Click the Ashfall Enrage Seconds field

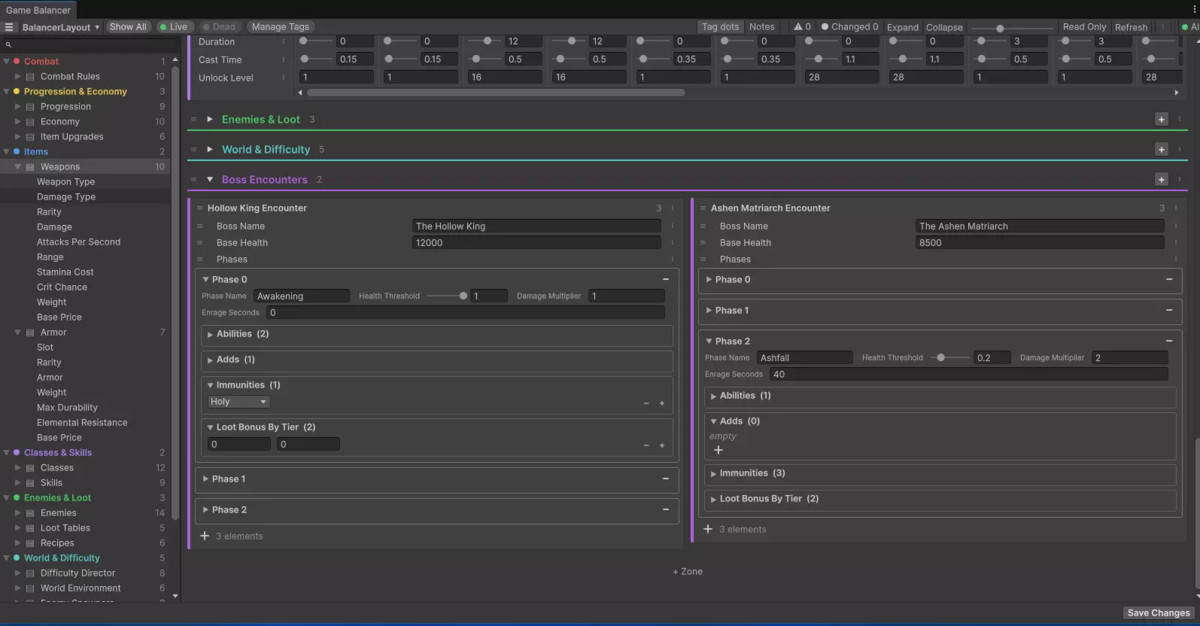(968, 374)
